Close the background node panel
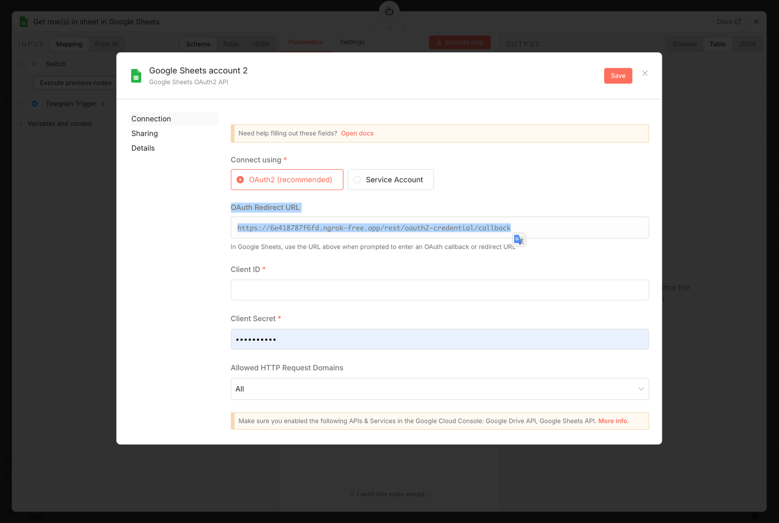779x523 pixels. [x=756, y=21]
